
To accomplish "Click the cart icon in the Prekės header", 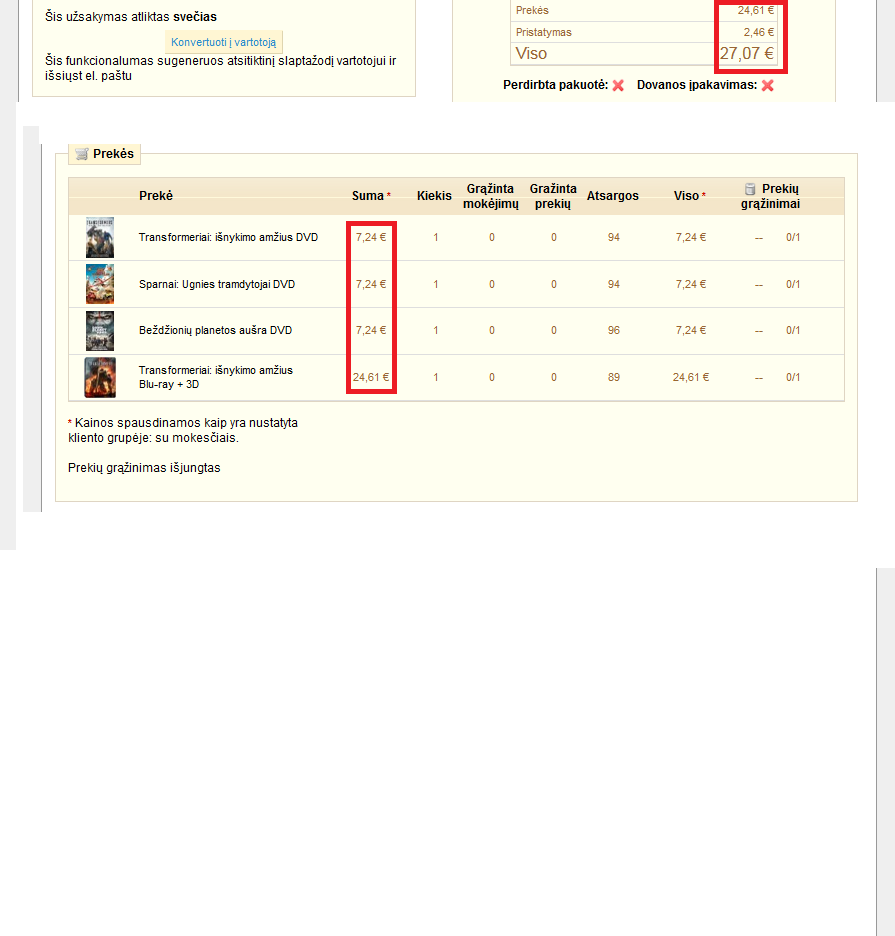I will [x=82, y=154].
